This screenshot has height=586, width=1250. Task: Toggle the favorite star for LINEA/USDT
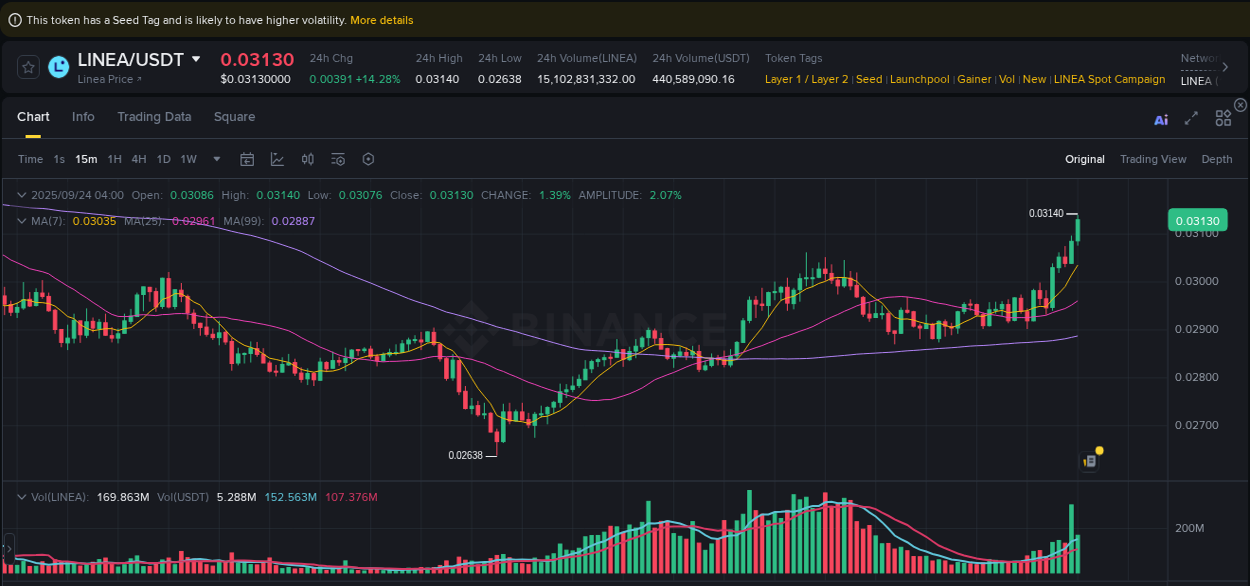point(28,67)
